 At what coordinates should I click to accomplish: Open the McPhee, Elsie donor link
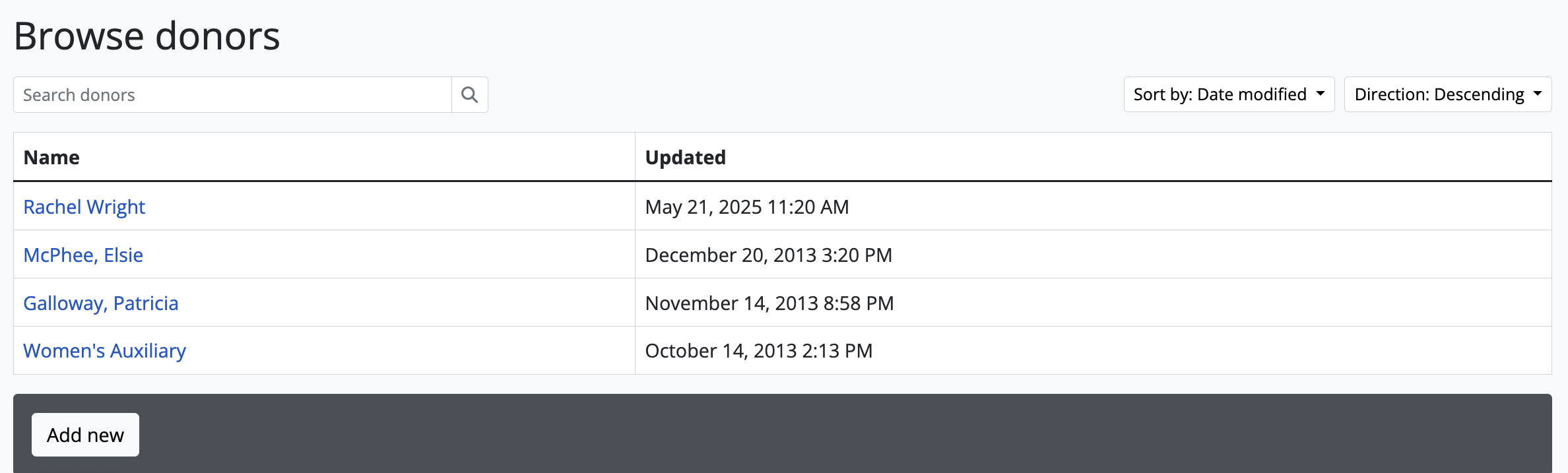(83, 255)
